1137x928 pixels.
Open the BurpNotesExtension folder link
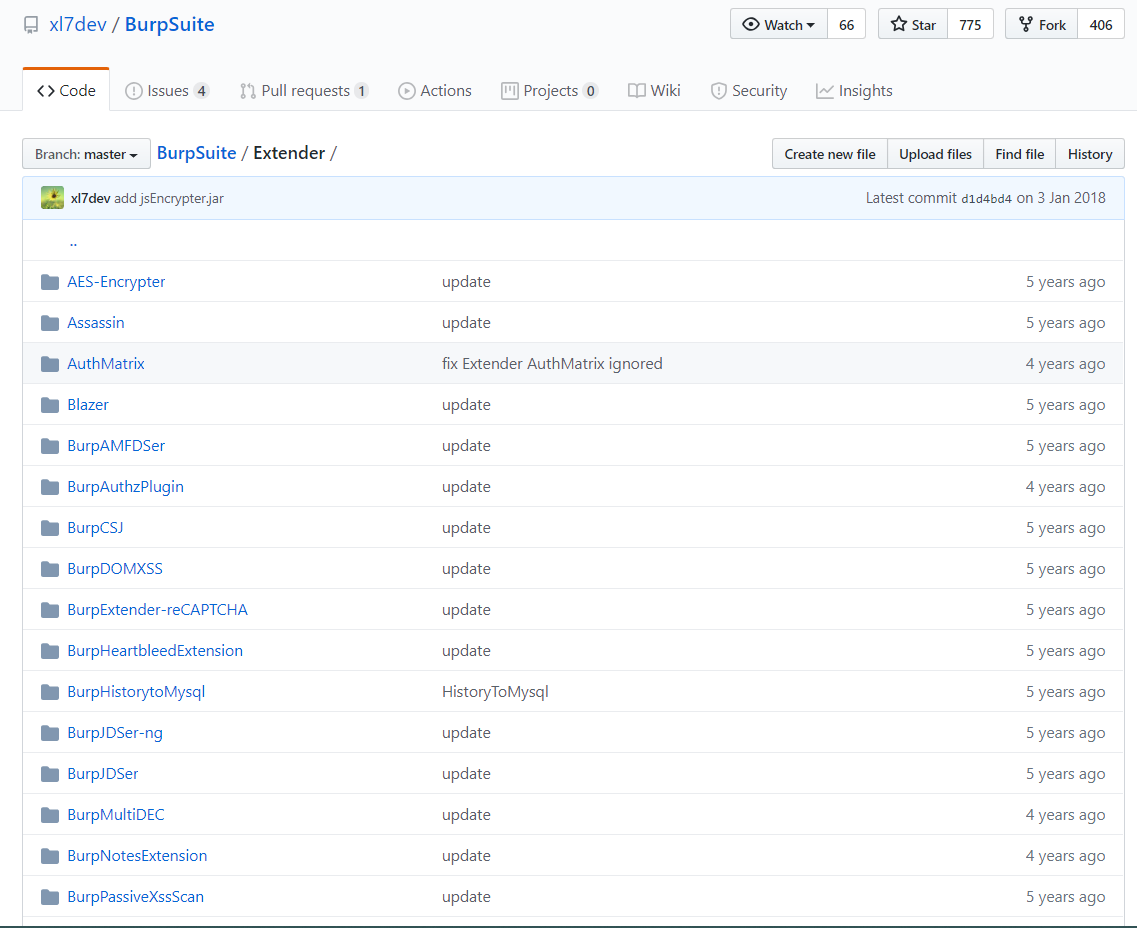[137, 856]
